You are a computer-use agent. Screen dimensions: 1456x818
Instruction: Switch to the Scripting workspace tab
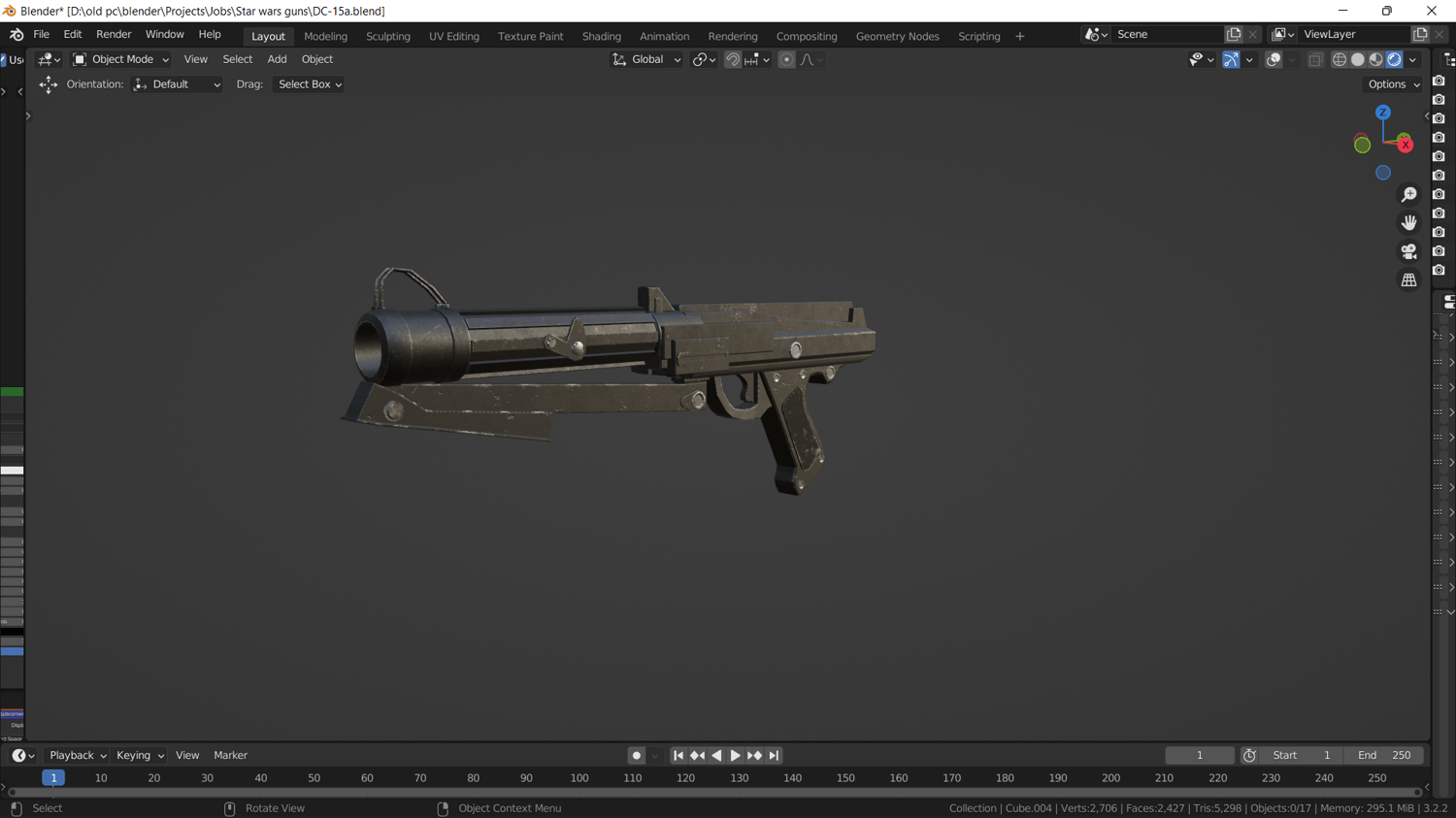click(x=978, y=37)
